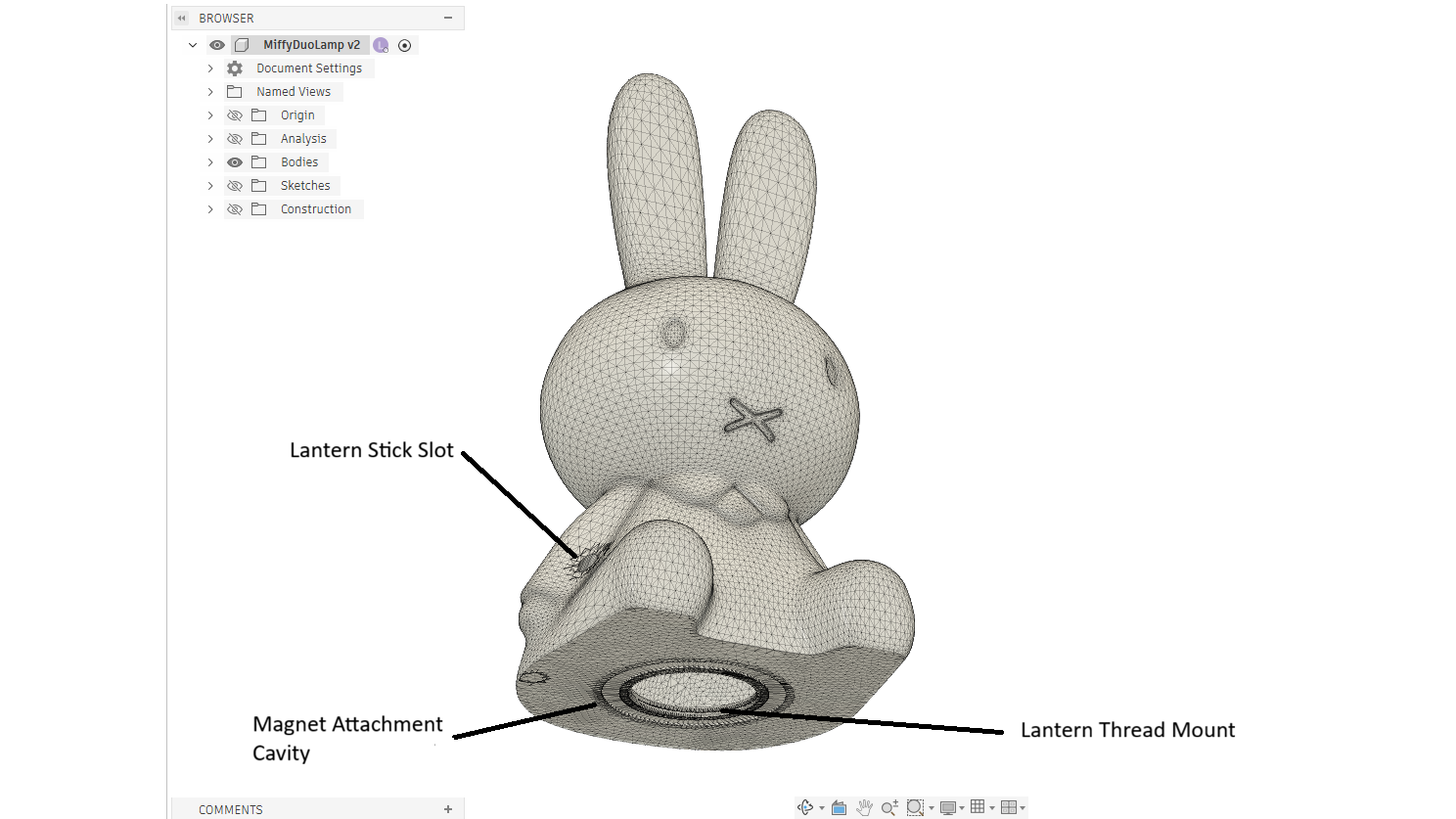This screenshot has height=819, width=1456.
Task: Click the Construction folder icon
Action: (259, 209)
